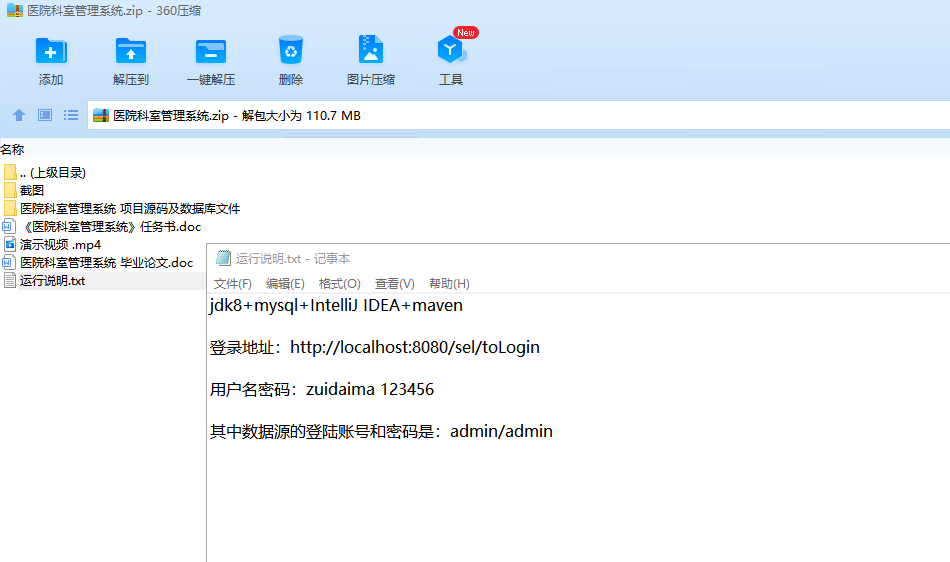
Task: Click the 解压到 (Extract to) toolbar icon
Action: click(x=131, y=51)
